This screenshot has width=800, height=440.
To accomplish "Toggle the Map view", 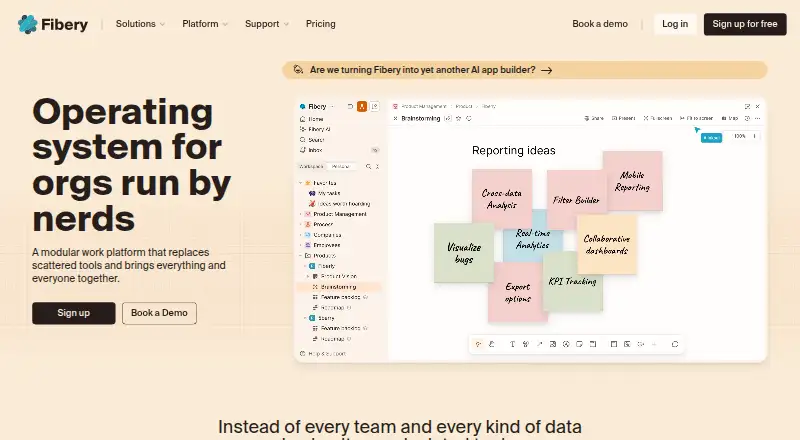I will [x=730, y=118].
